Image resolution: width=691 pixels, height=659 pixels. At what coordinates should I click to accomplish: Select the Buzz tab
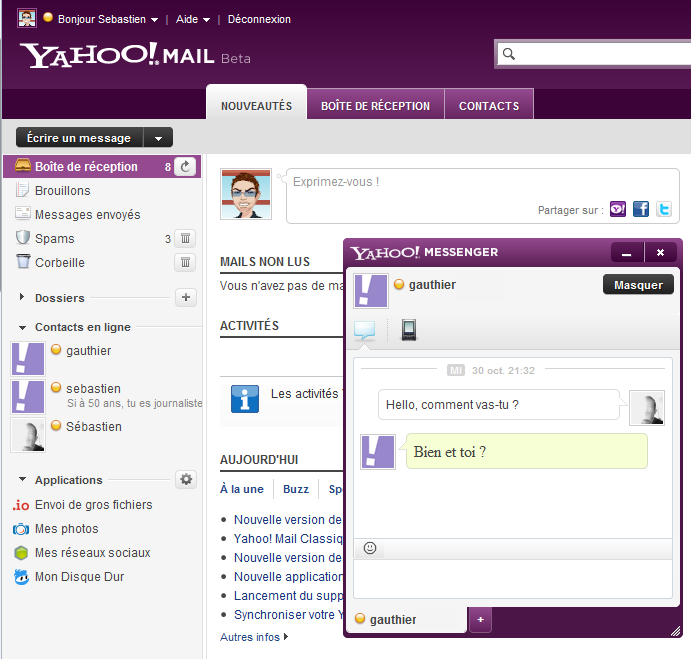296,489
